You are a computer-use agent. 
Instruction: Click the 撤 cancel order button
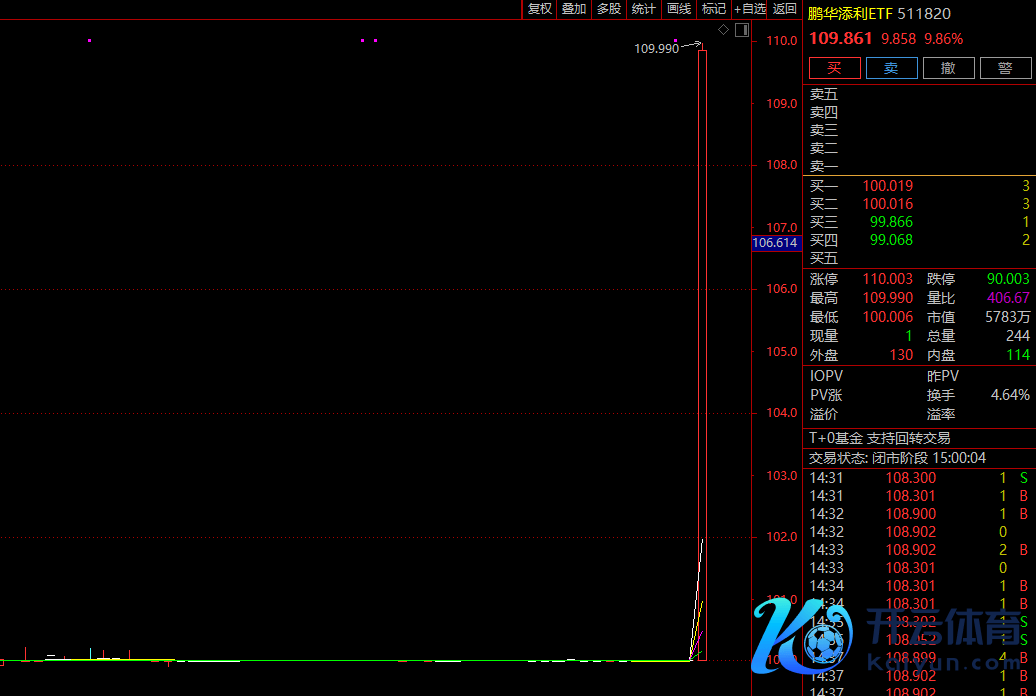coord(948,68)
